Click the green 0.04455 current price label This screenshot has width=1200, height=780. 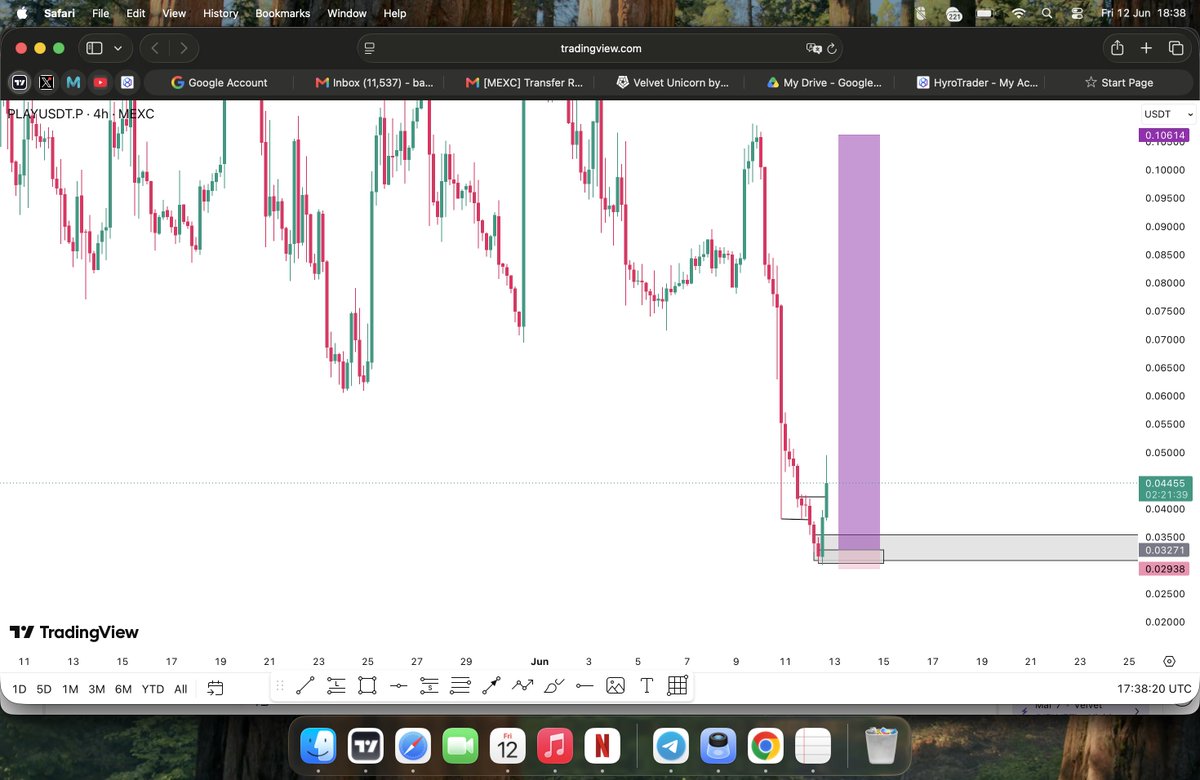click(1165, 488)
